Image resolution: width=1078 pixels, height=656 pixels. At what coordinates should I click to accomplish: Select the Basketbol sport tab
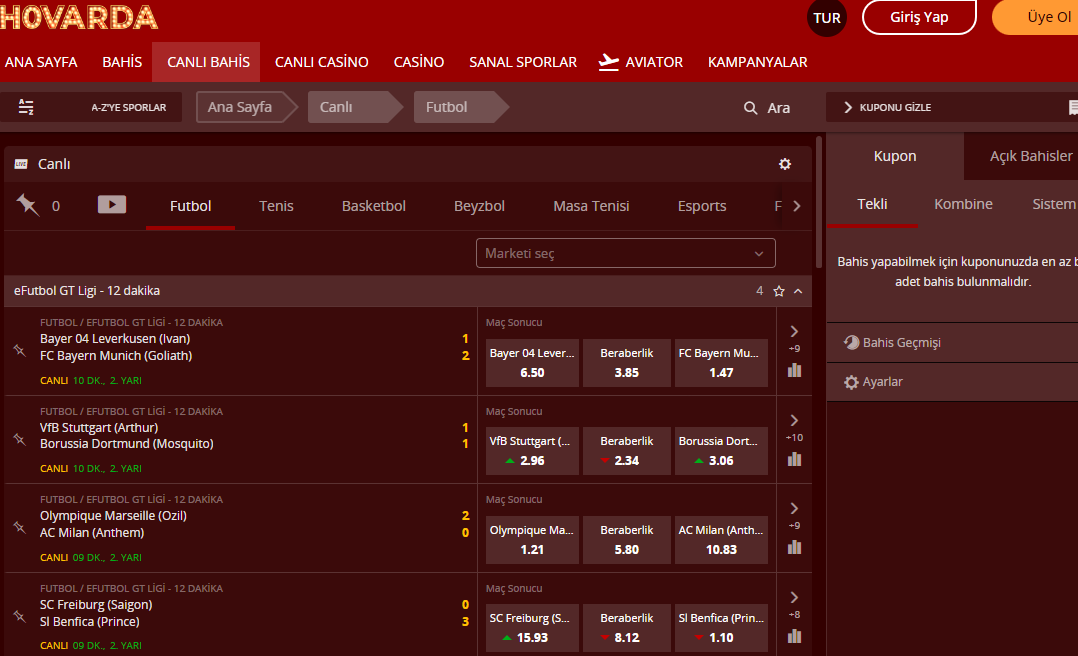click(373, 206)
